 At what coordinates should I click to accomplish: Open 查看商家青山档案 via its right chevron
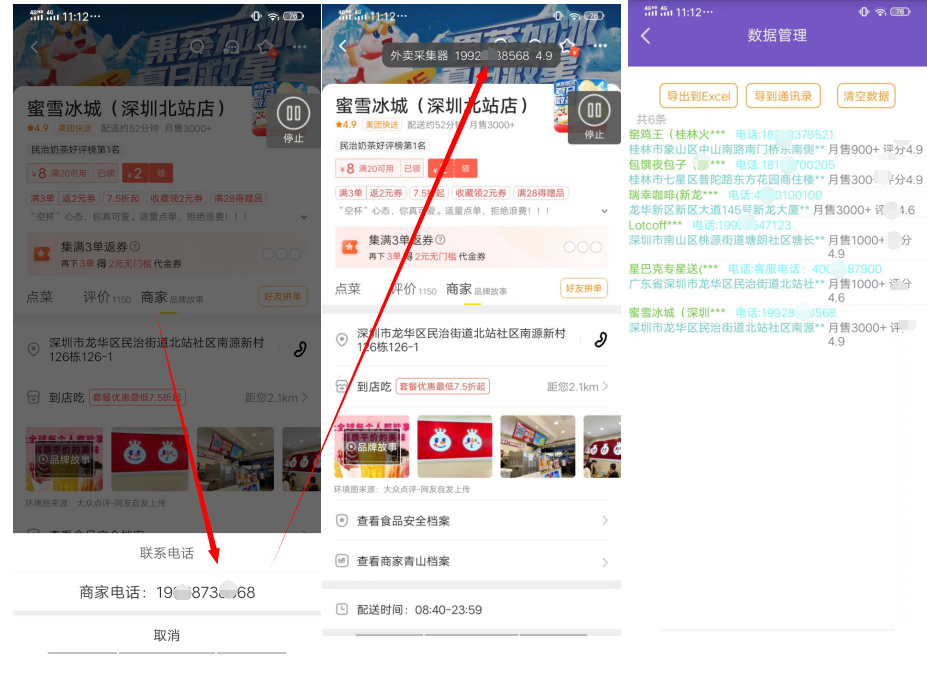click(604, 562)
